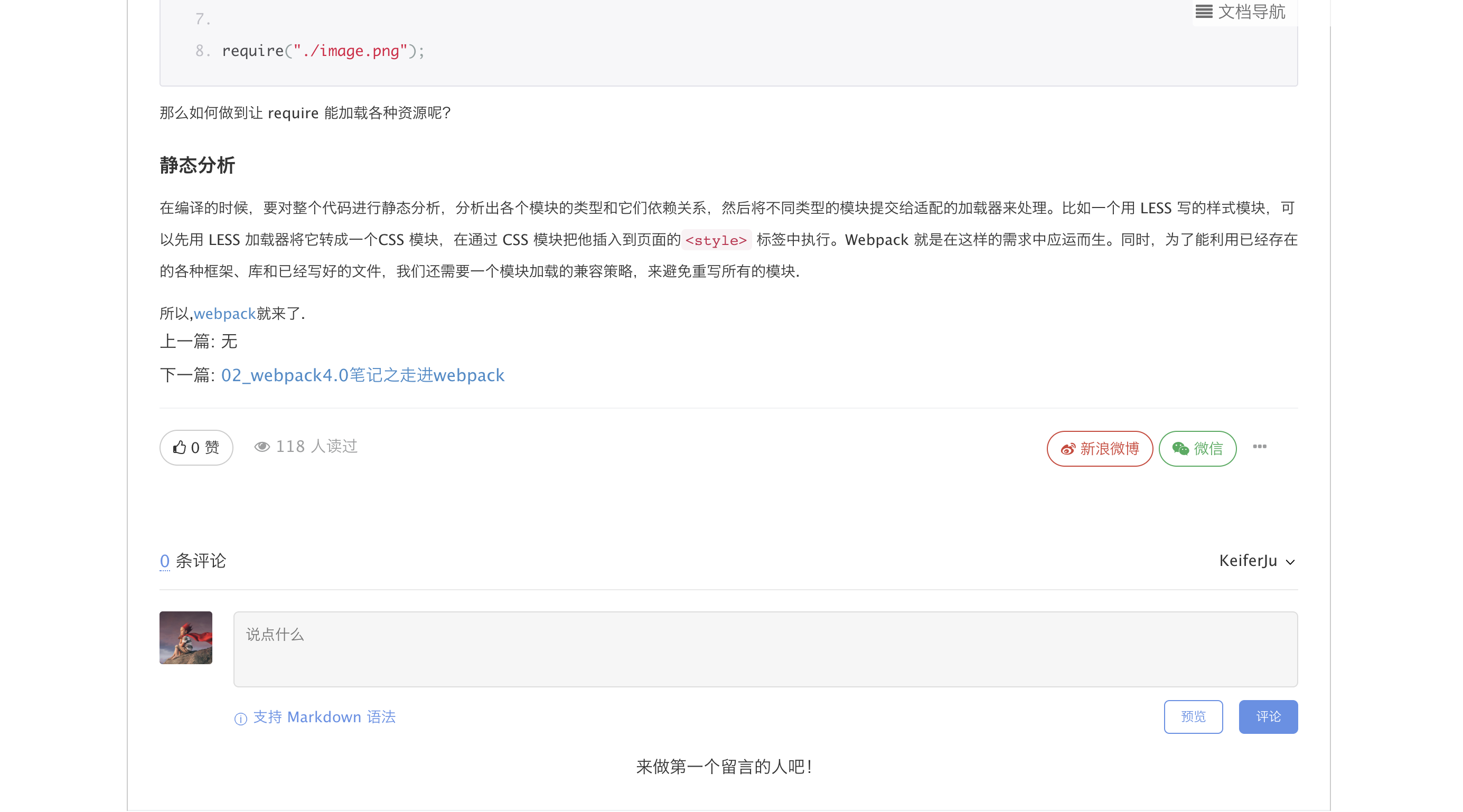Image resolution: width=1463 pixels, height=812 pixels.
Task: Open 支持 Markdown 语法 help link
Action: click(324, 717)
